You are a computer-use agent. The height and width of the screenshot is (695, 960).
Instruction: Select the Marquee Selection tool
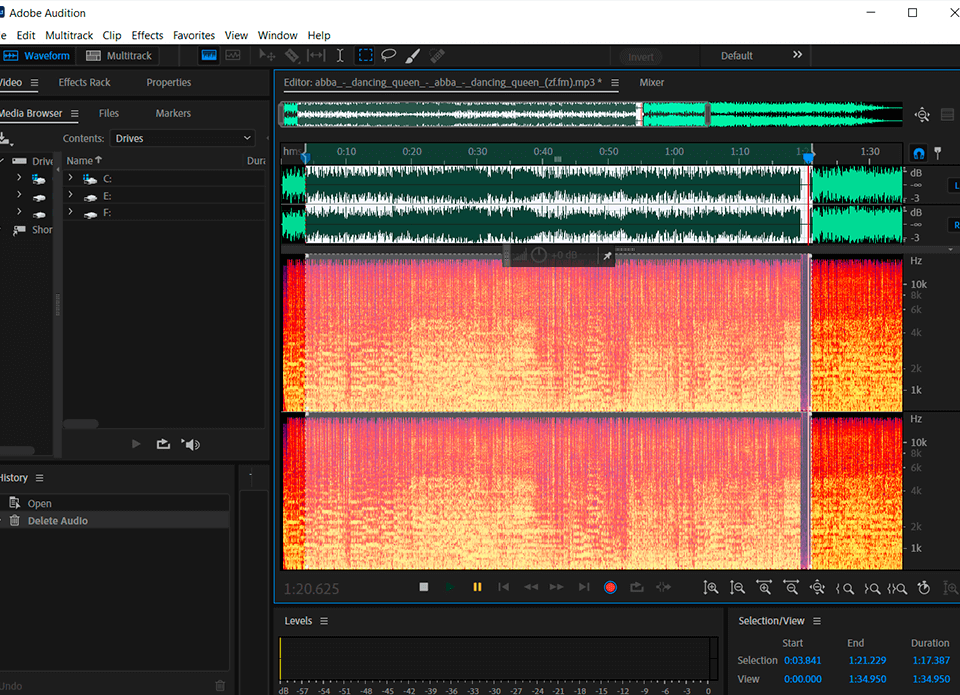coord(365,56)
